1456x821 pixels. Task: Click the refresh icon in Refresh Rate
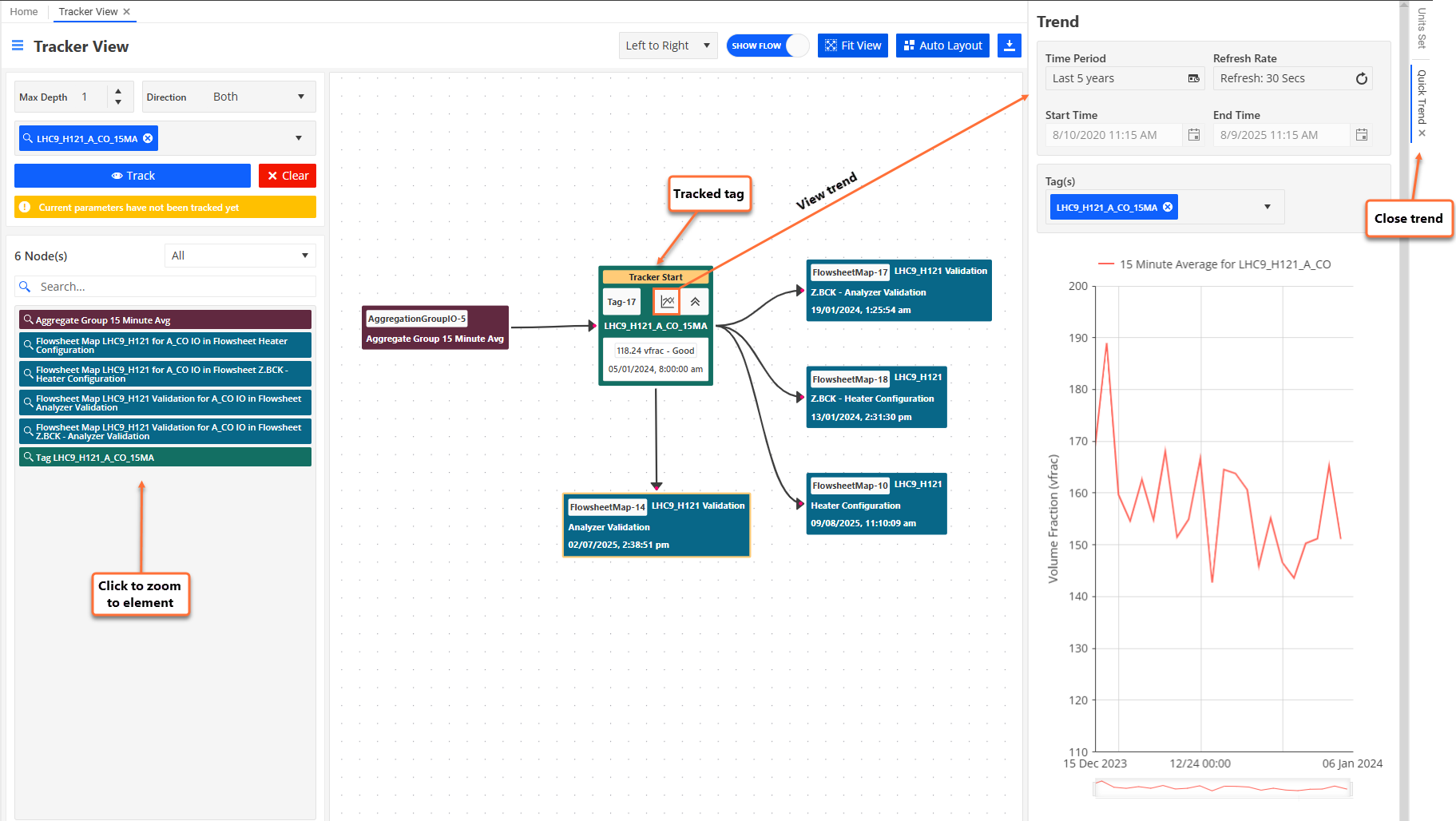pos(1362,78)
